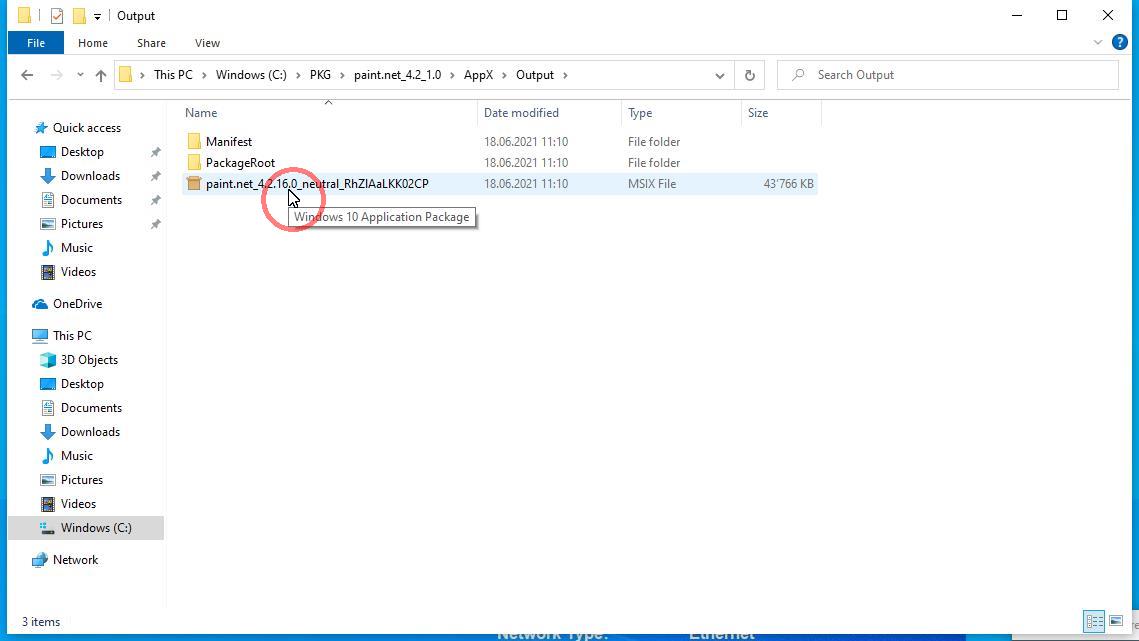Open Explorer Help question mark icon
Image resolution: width=1139 pixels, height=641 pixels.
coord(1120,43)
